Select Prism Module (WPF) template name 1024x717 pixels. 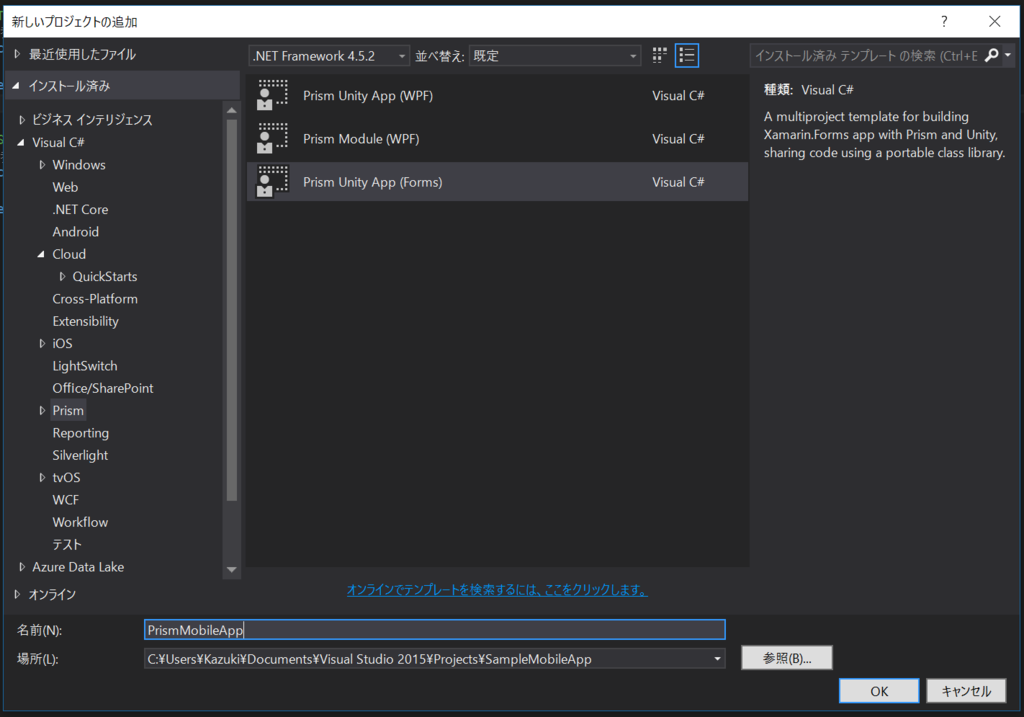tap(361, 138)
